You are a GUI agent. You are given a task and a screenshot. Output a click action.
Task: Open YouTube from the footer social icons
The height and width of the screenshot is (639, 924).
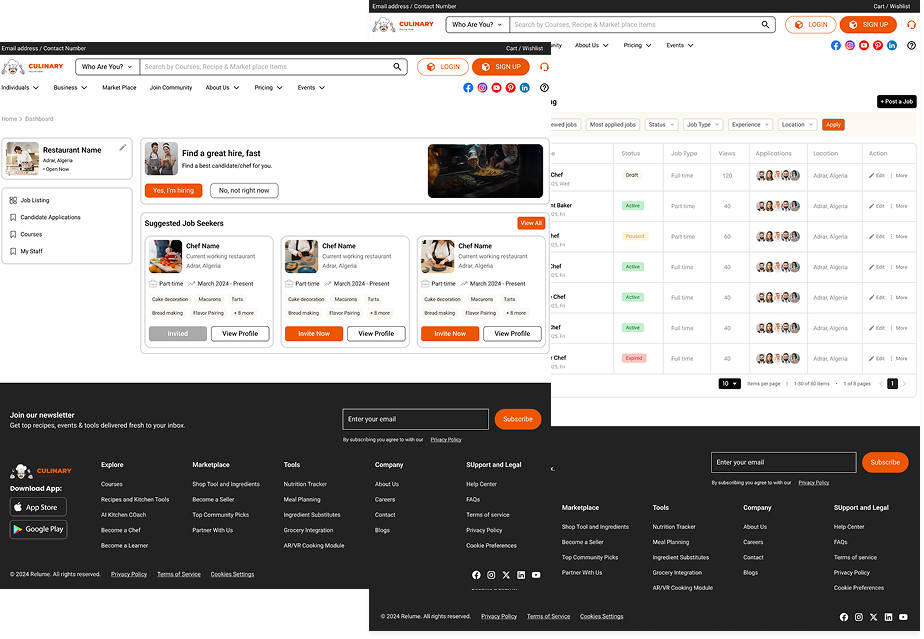[x=536, y=575]
